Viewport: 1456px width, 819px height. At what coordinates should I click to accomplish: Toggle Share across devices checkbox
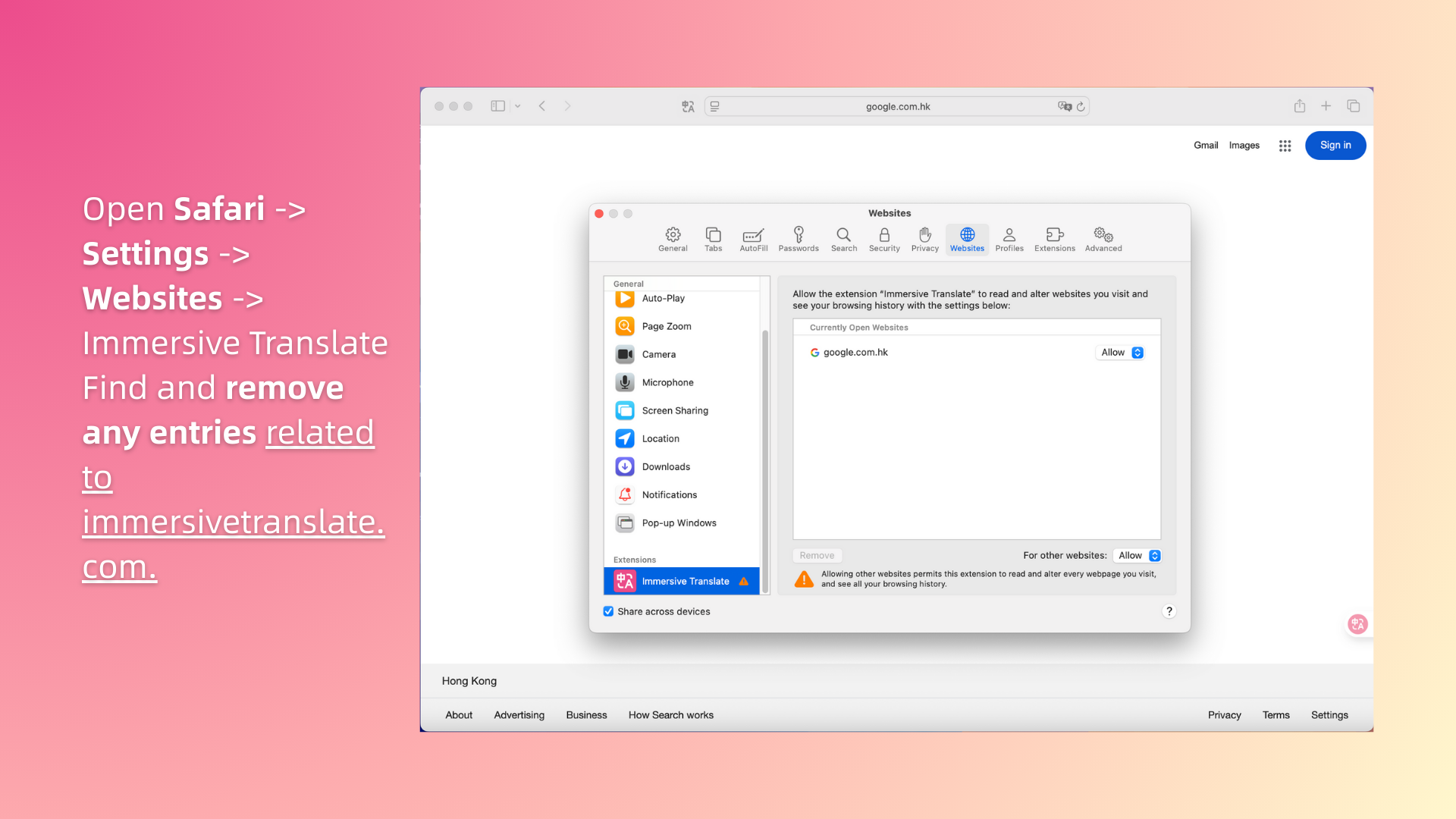click(x=608, y=611)
